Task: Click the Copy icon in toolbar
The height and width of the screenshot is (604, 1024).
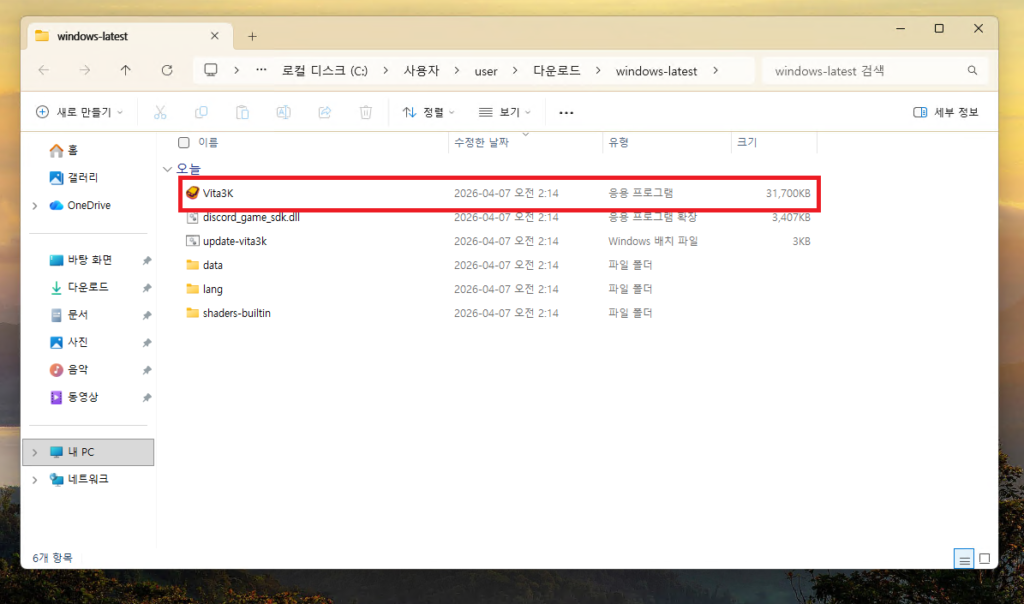Action: tap(201, 112)
